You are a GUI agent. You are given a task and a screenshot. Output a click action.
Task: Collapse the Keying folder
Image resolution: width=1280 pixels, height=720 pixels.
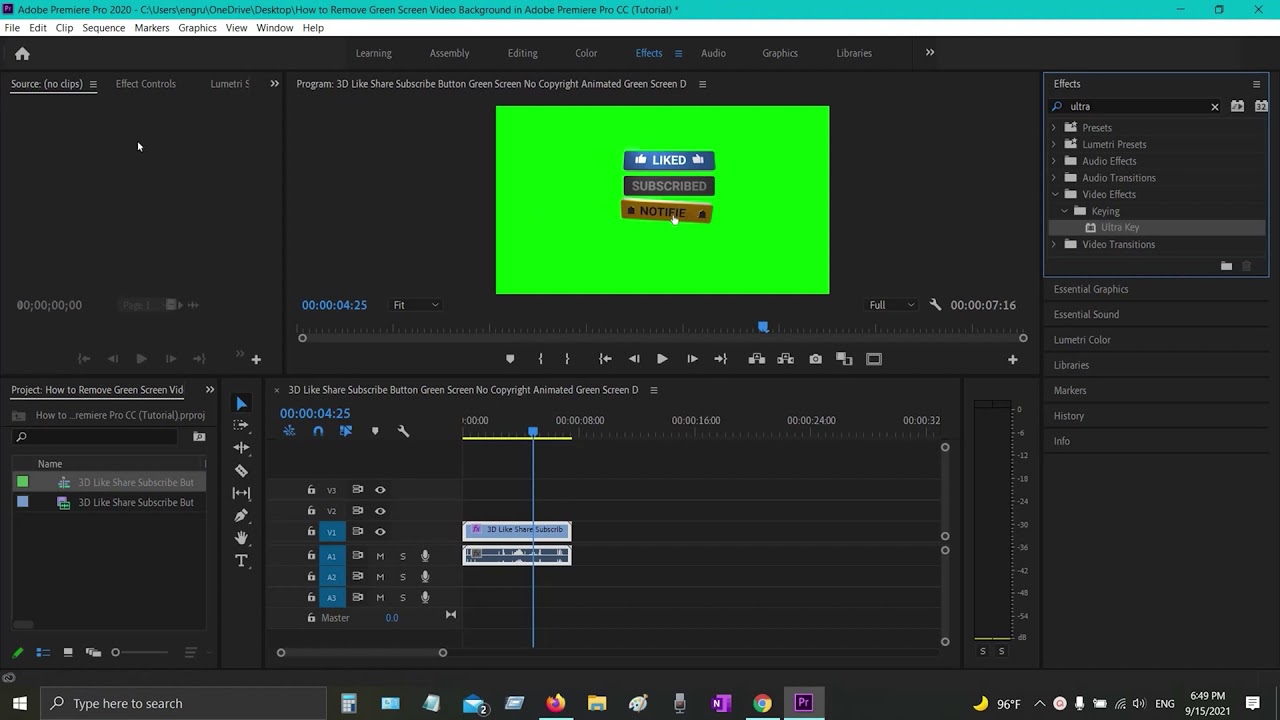1064,211
